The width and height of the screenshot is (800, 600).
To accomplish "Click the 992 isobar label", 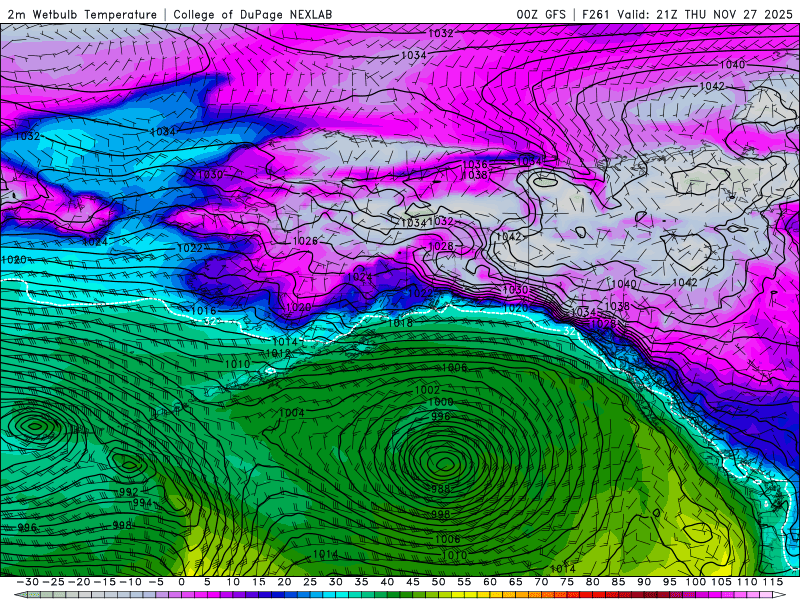I will [x=128, y=492].
